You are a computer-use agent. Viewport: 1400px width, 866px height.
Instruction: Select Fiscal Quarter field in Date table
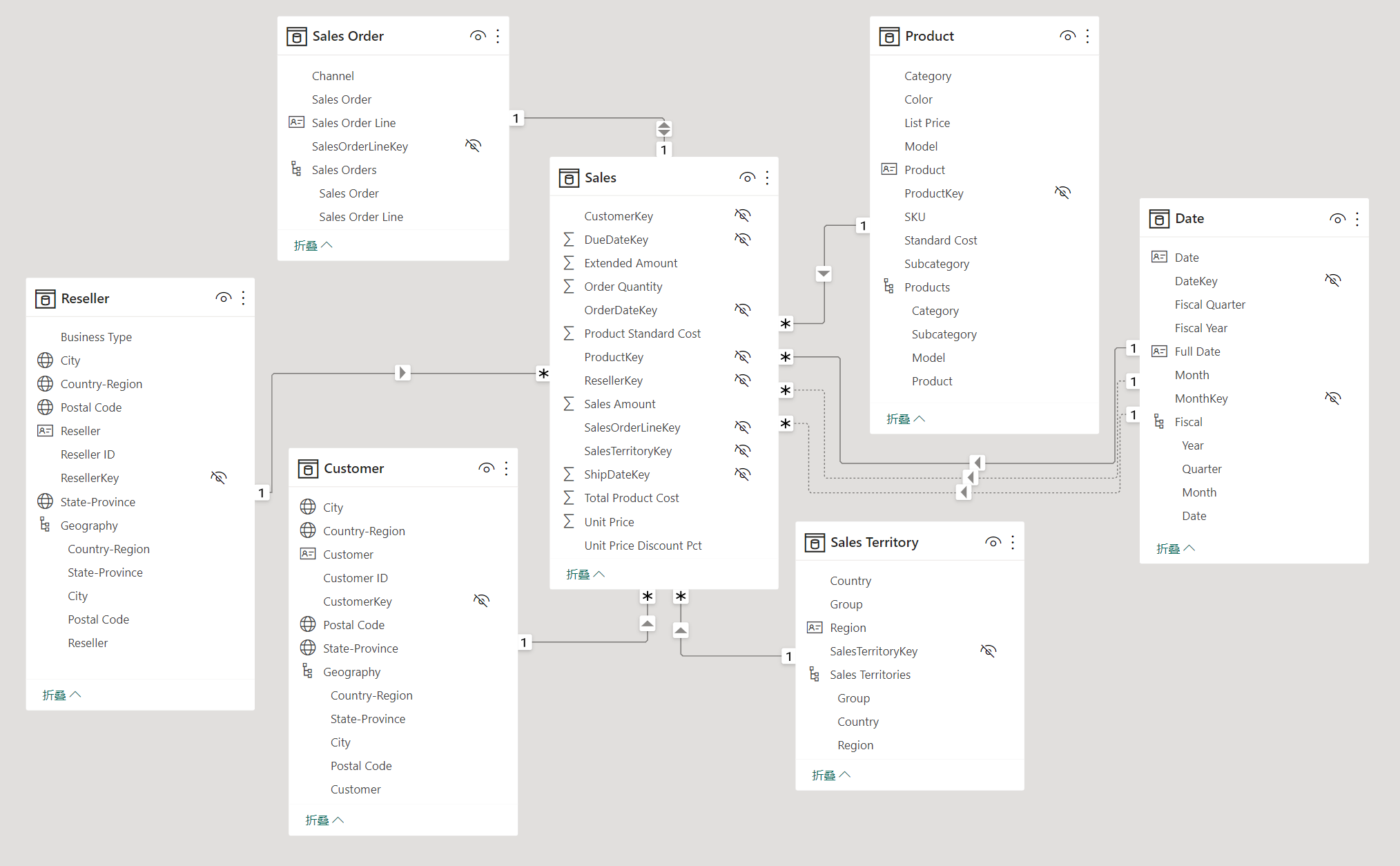1209,304
